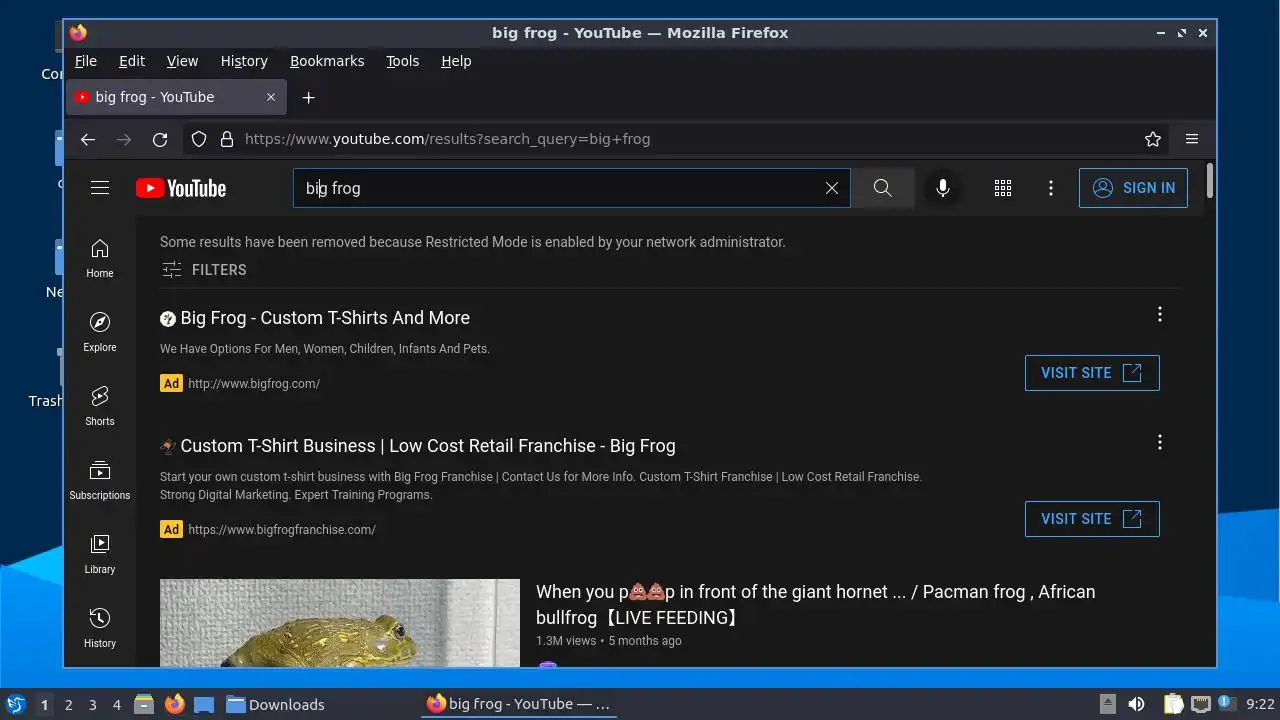Open a new tab with plus button
Image resolution: width=1280 pixels, height=720 pixels.
[x=309, y=97]
